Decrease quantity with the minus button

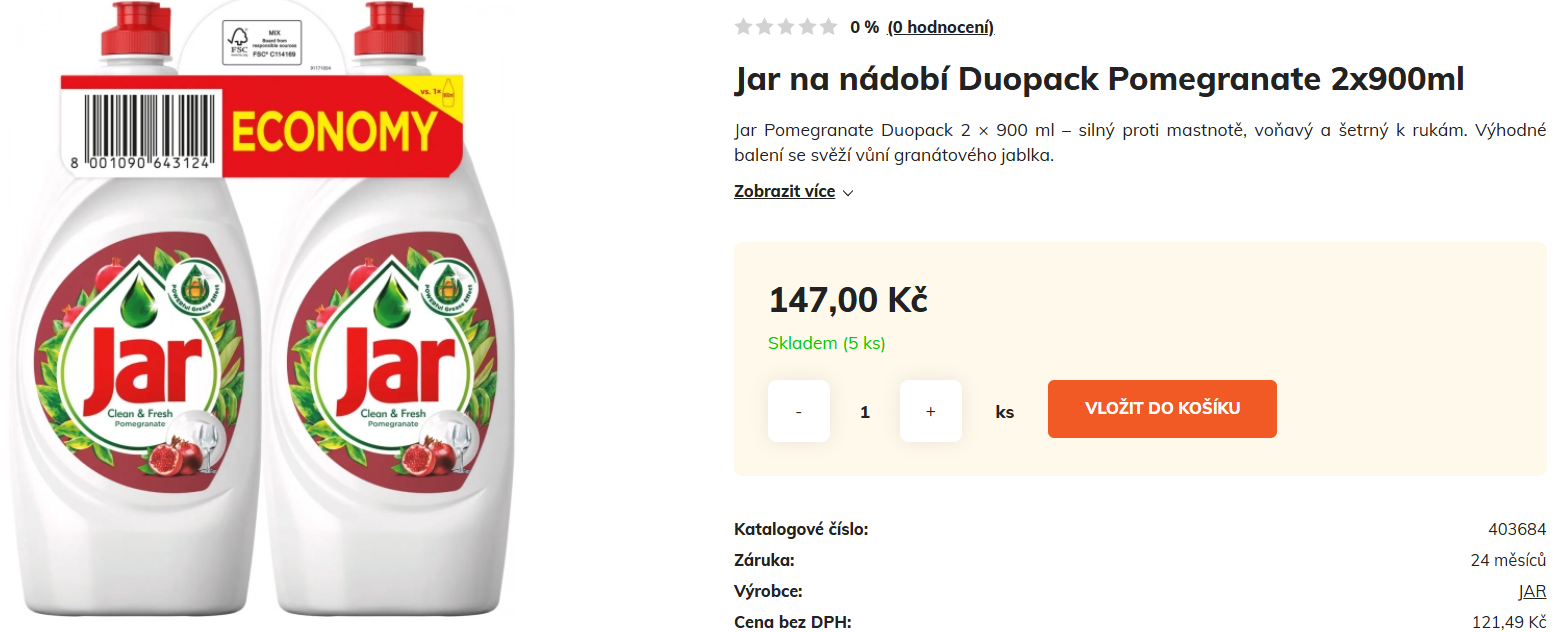click(798, 411)
